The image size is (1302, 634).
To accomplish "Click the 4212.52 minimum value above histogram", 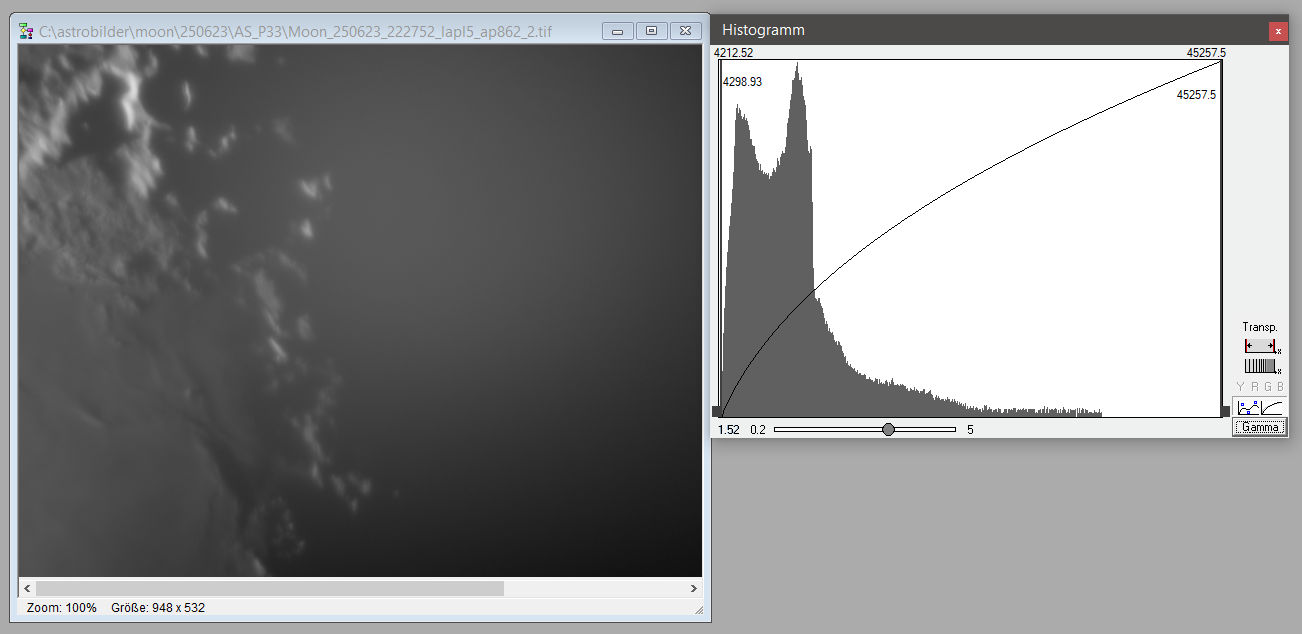I will [x=733, y=53].
